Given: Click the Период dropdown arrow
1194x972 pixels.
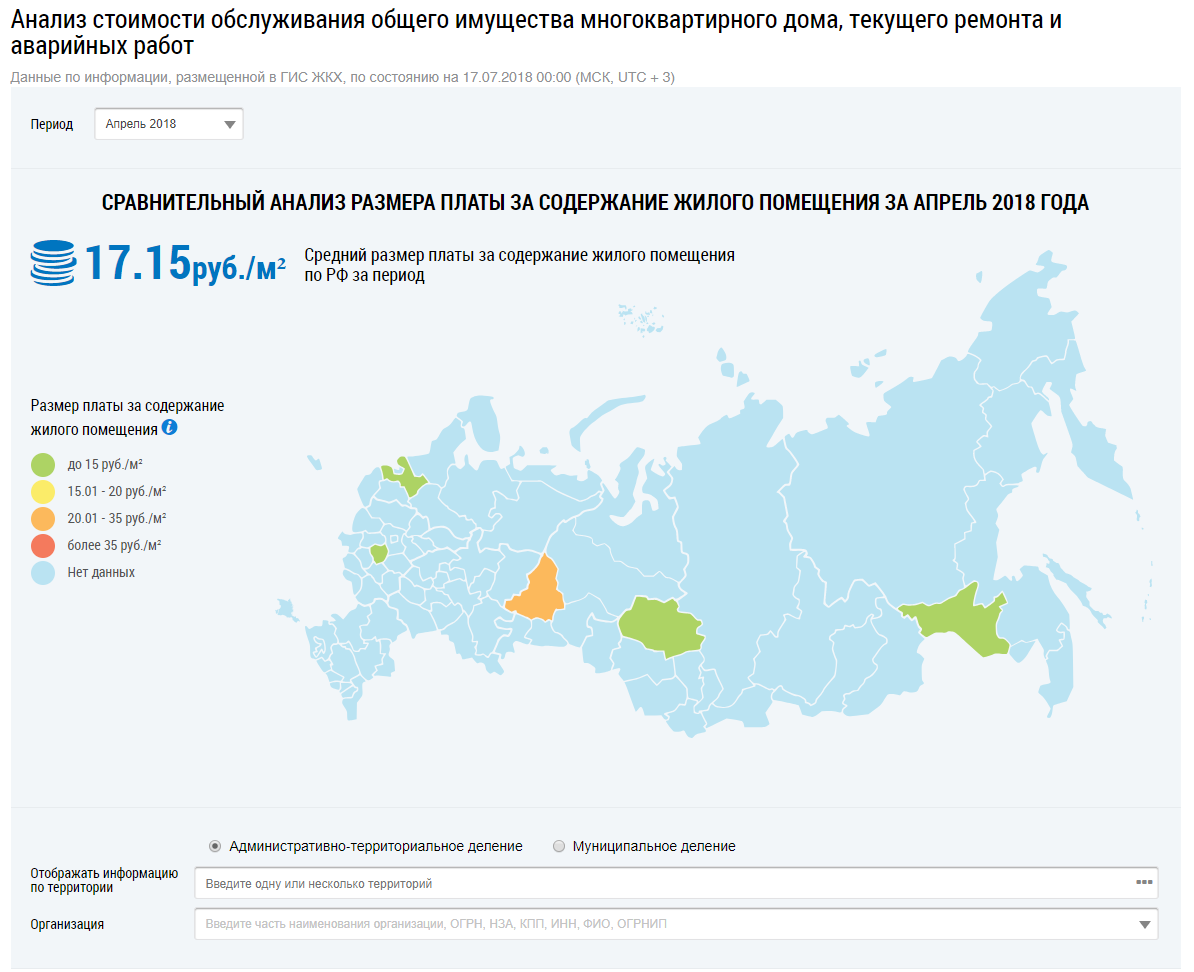Looking at the screenshot, I should (x=229, y=125).
